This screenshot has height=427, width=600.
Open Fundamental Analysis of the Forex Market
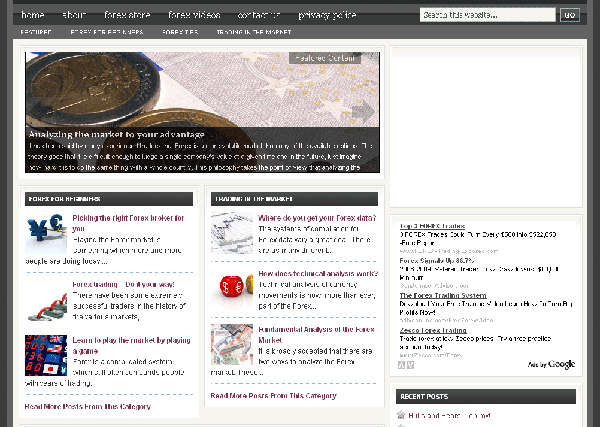tap(316, 335)
